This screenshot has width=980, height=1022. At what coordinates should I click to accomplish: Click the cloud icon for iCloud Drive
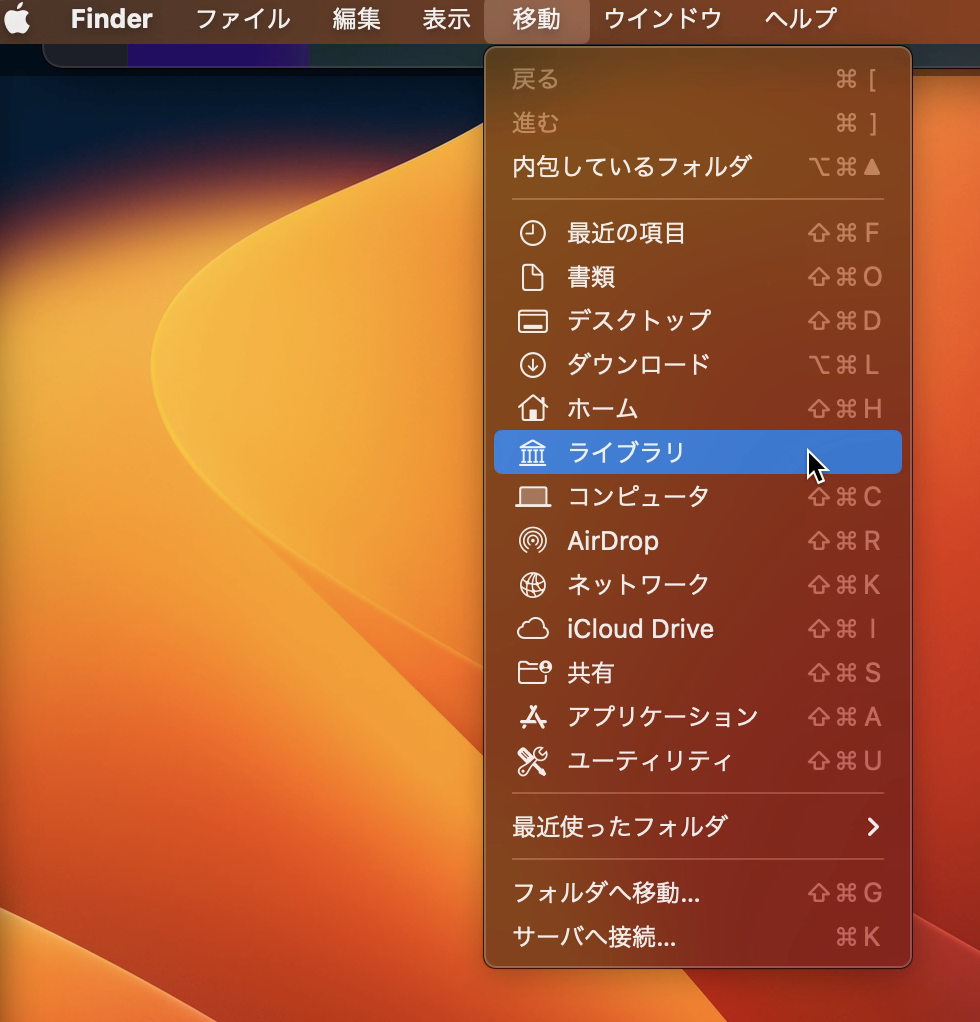(532, 629)
